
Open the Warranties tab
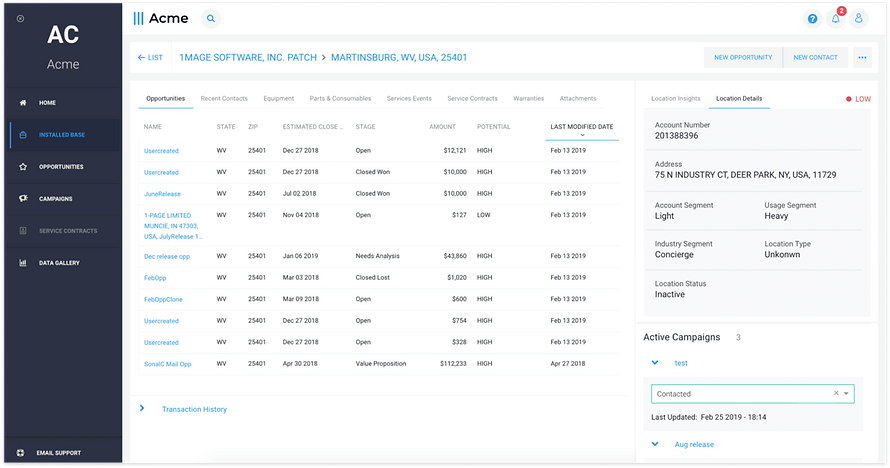point(528,99)
